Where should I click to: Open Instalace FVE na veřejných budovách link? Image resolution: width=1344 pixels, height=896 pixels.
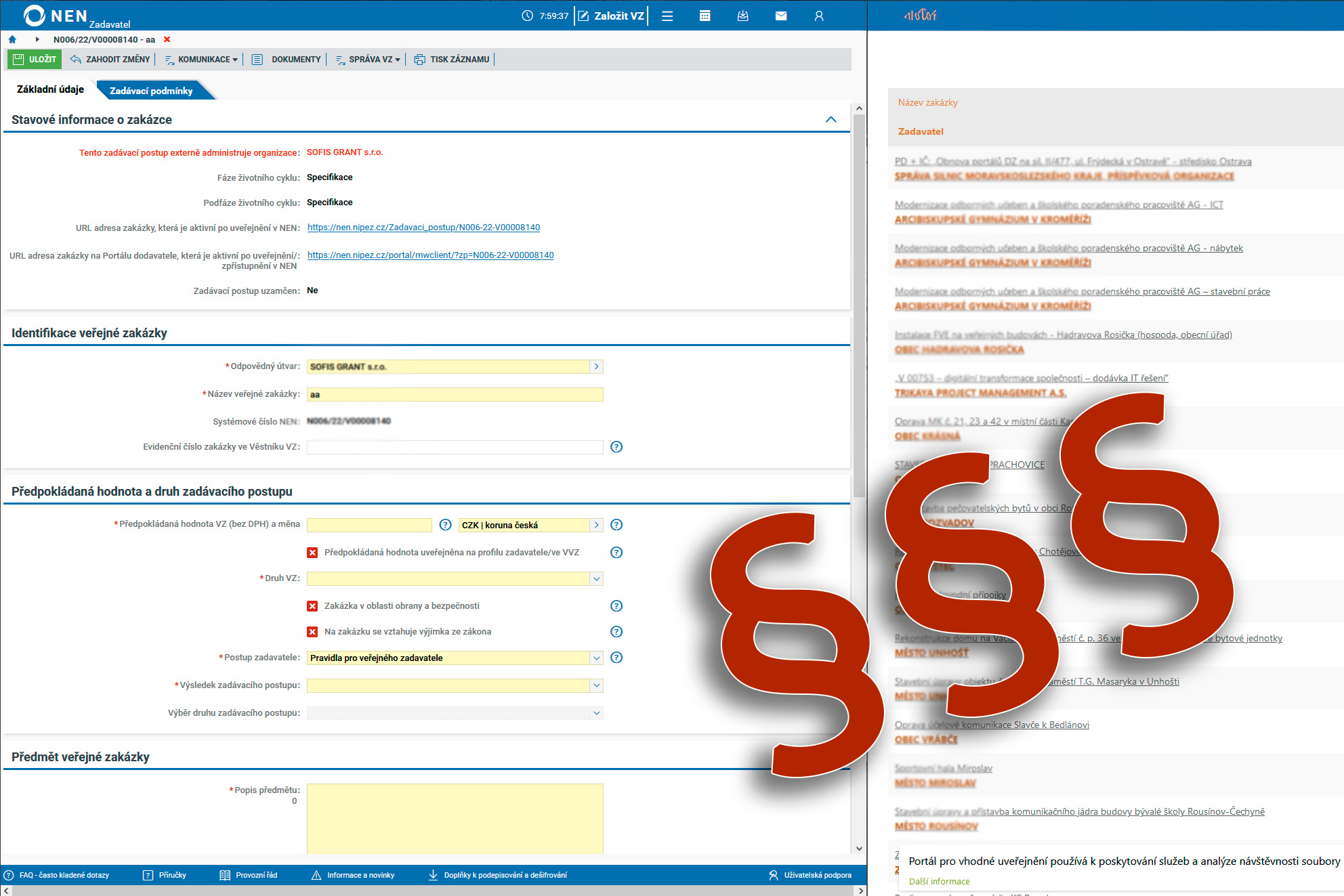pyautogui.click(x=1063, y=335)
